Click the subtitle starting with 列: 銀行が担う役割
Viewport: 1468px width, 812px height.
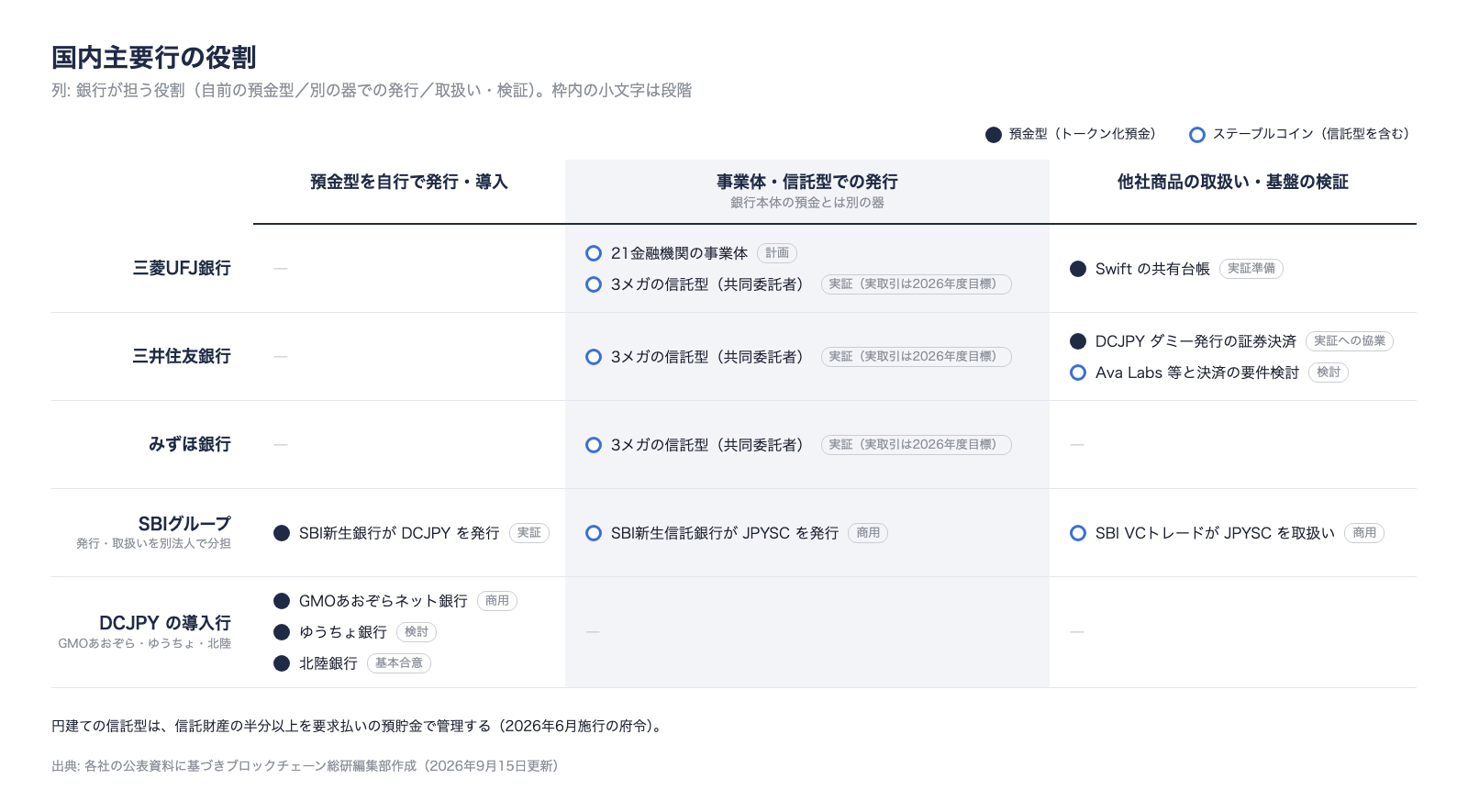click(372, 91)
